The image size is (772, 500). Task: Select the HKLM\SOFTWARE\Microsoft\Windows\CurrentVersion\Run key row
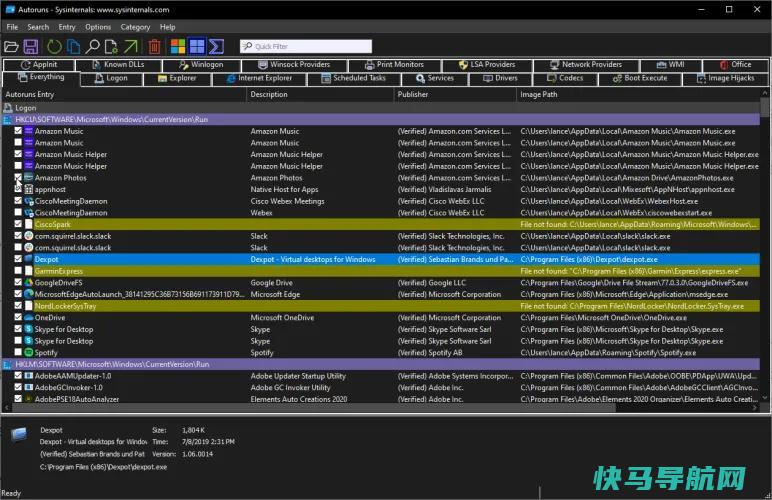click(x=381, y=364)
